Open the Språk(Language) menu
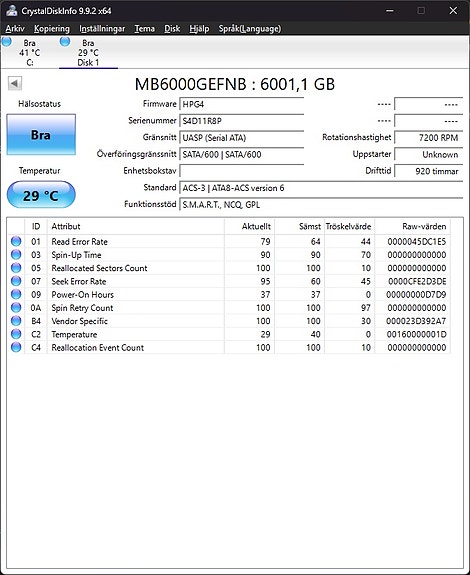 [x=250, y=29]
